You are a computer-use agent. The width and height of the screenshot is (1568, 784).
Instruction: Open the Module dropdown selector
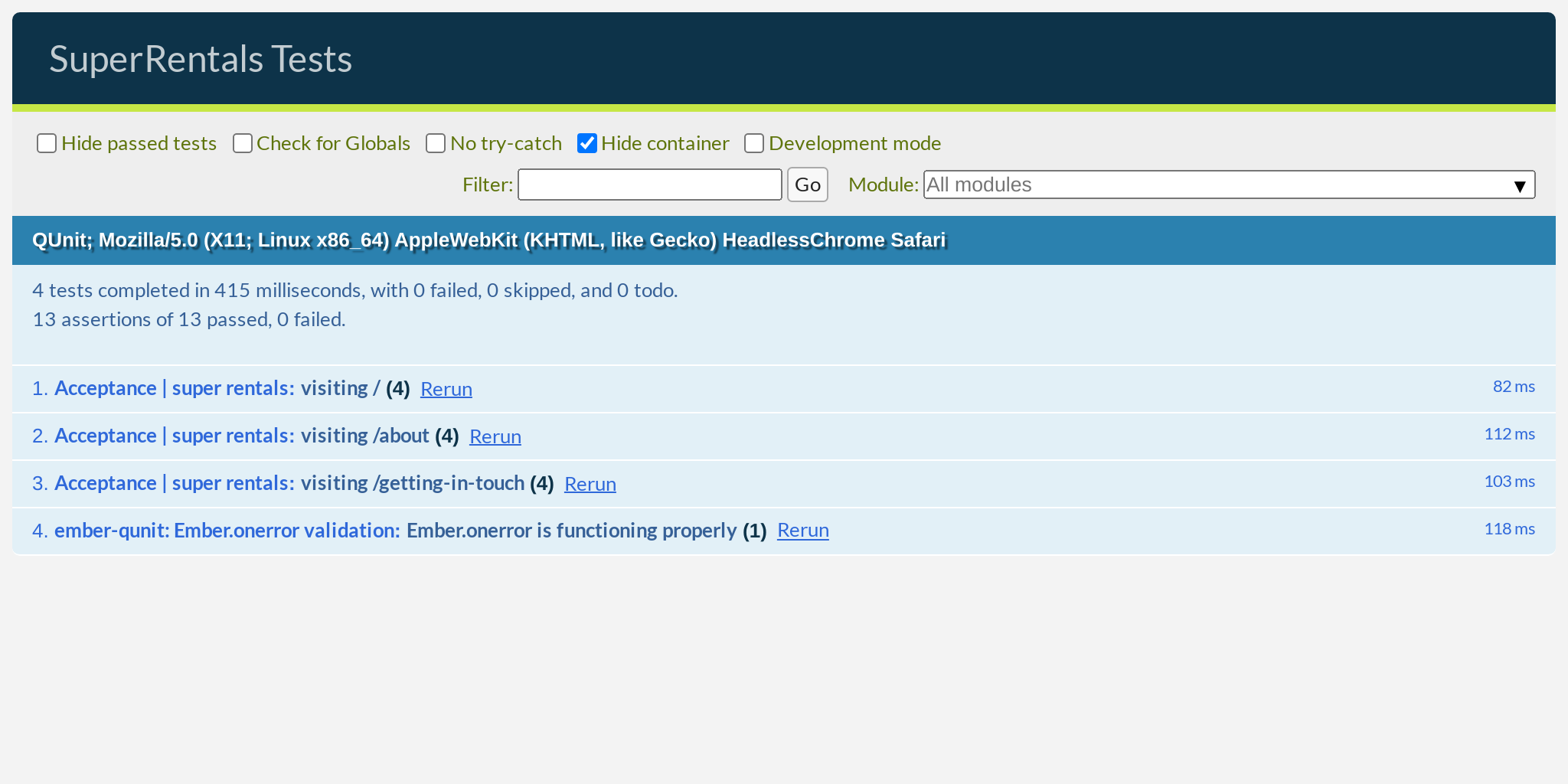[x=1229, y=185]
